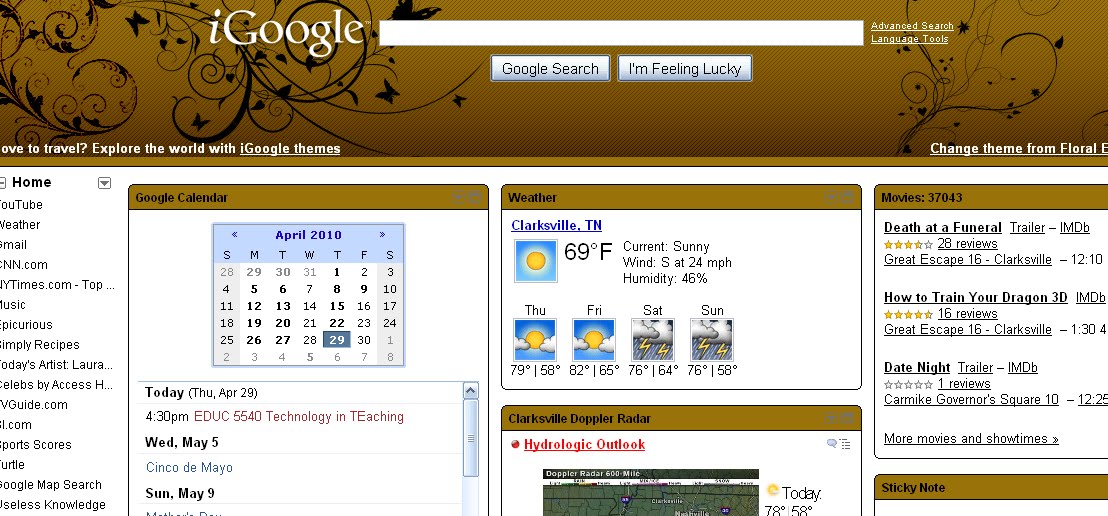Screen dimensions: 1108x516
Task: Open the Google Map Search sidebar tab
Action: tap(50, 485)
